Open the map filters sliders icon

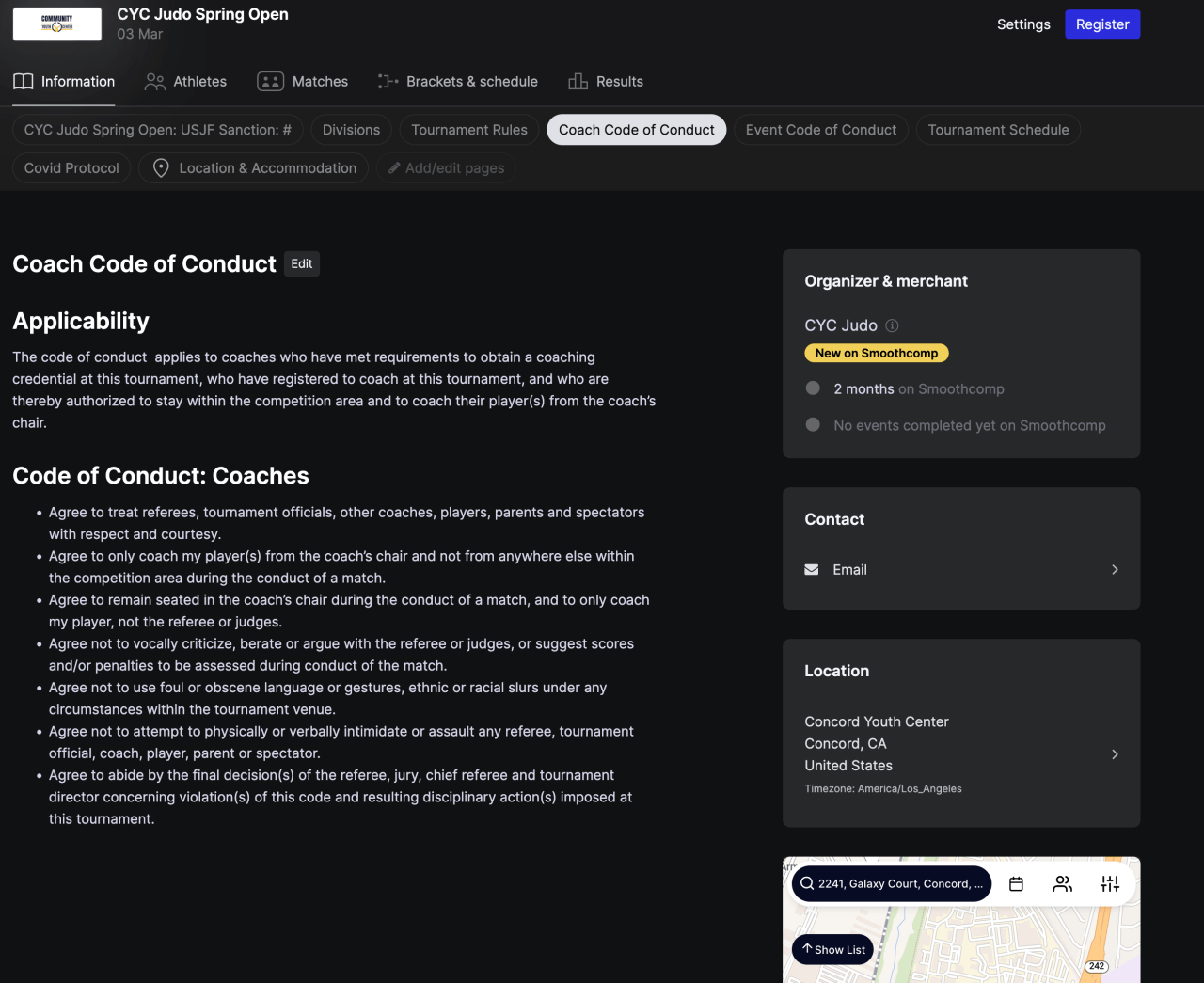tap(1110, 884)
